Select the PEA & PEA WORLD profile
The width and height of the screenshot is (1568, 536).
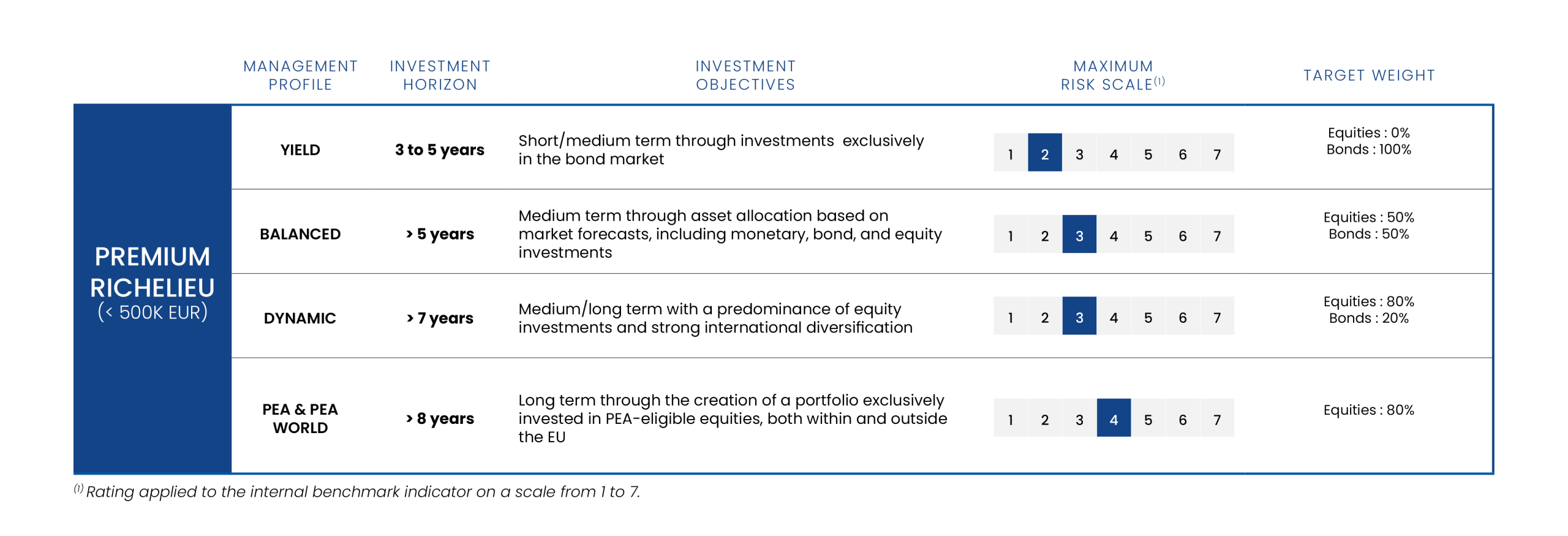click(300, 418)
